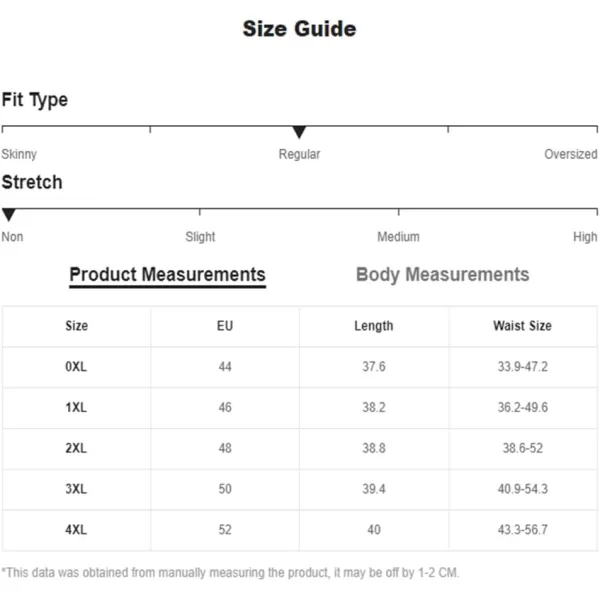Screen dimensions: 600x600
Task: Click the Size Guide heading
Action: tap(300, 29)
